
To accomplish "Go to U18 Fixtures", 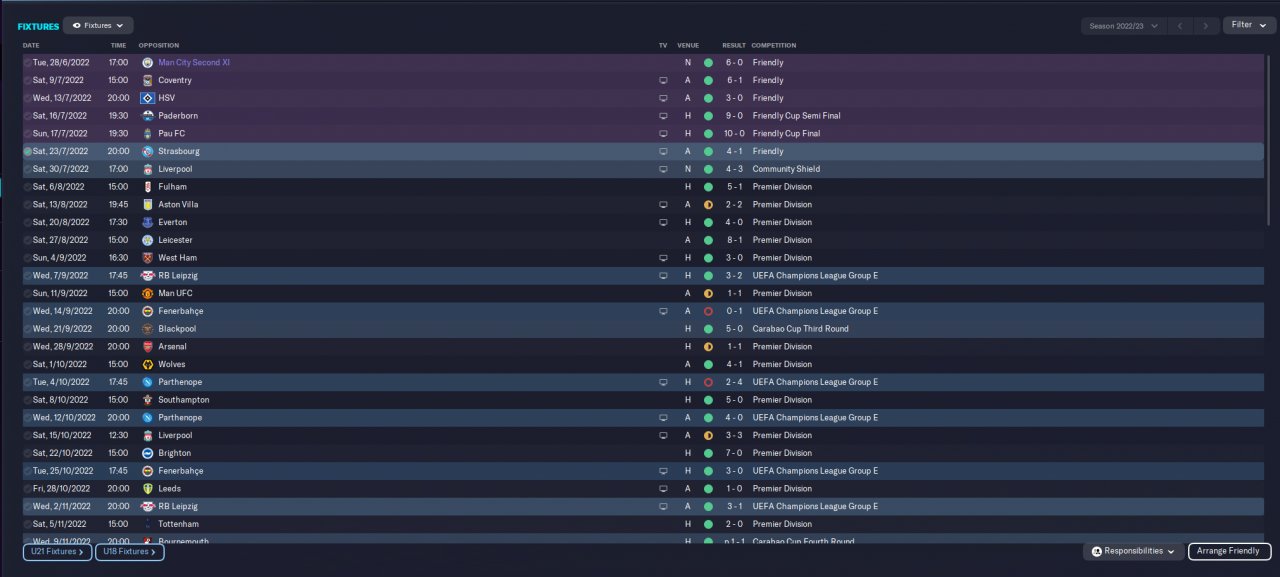I will [x=130, y=551].
